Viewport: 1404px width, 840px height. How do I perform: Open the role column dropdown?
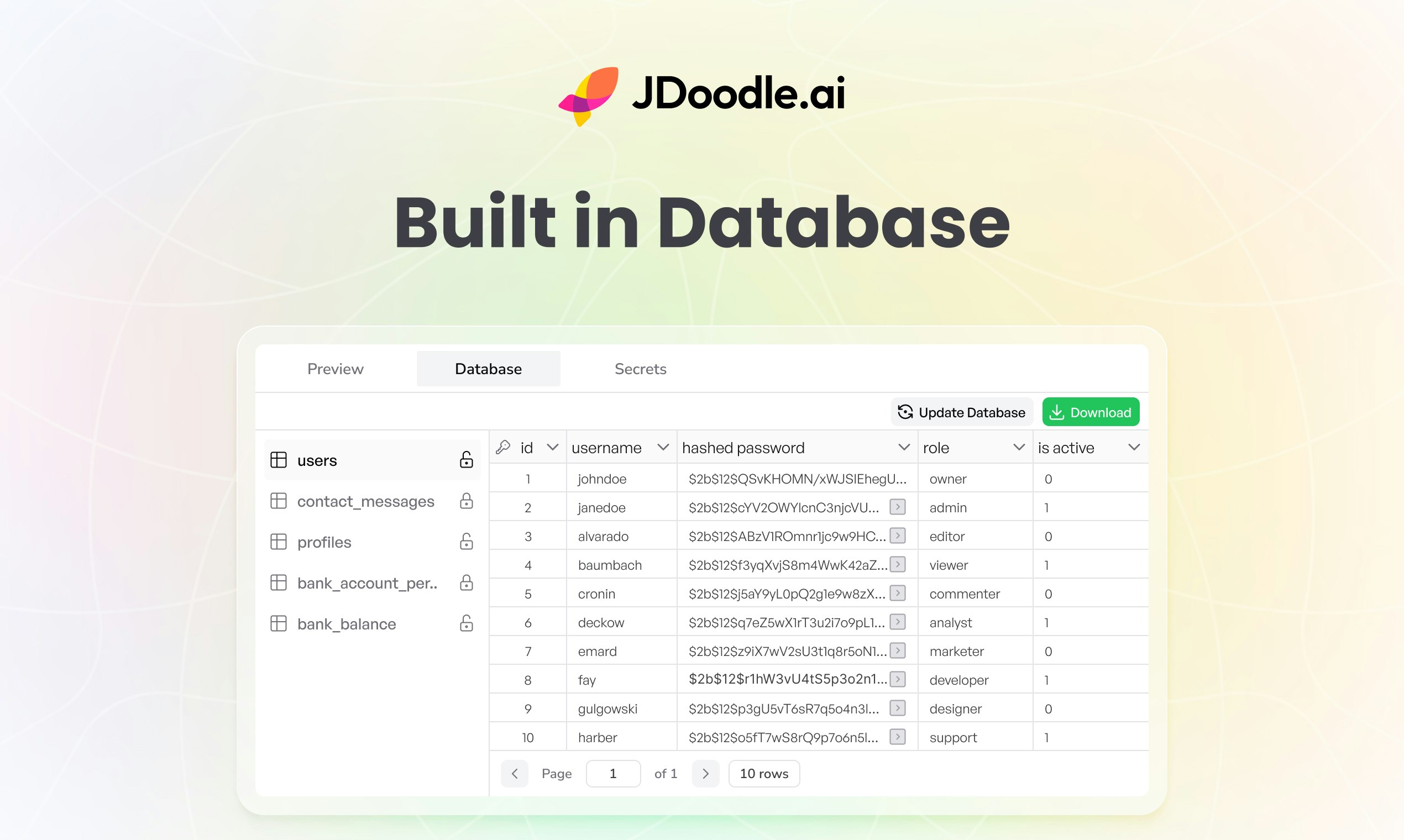[x=1019, y=447]
